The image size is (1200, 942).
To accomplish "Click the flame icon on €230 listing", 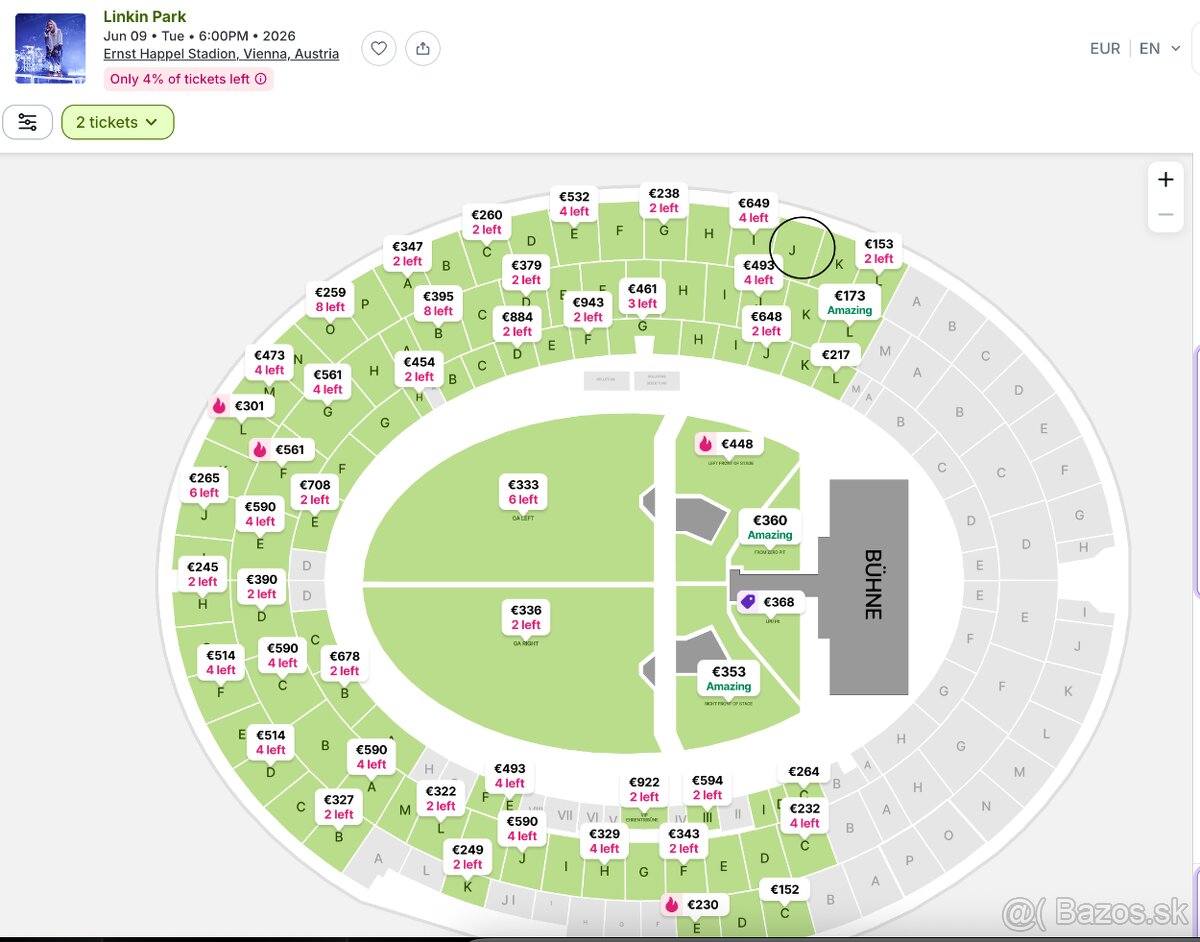I will [x=672, y=904].
